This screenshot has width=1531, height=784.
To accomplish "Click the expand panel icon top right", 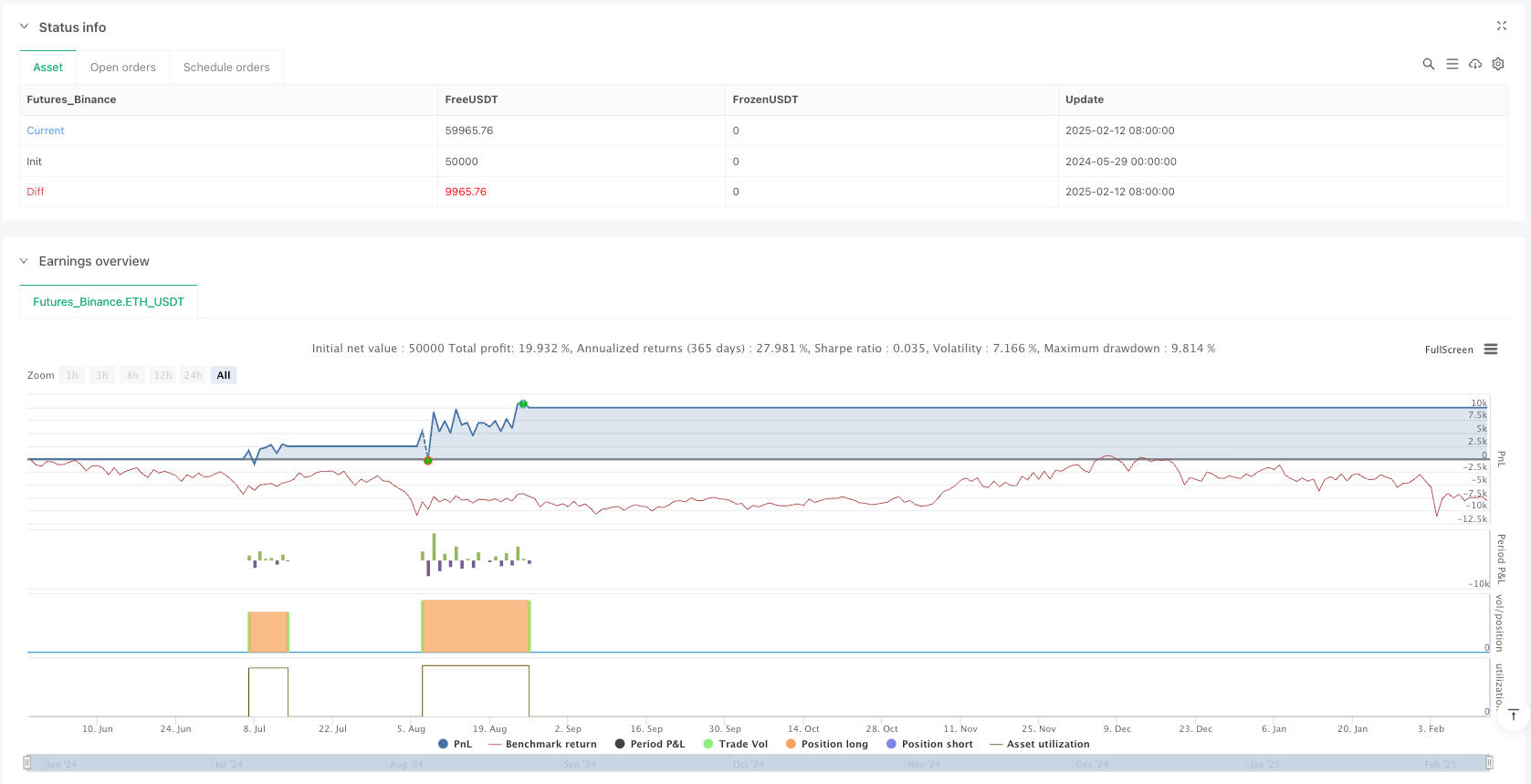I will click(1501, 26).
